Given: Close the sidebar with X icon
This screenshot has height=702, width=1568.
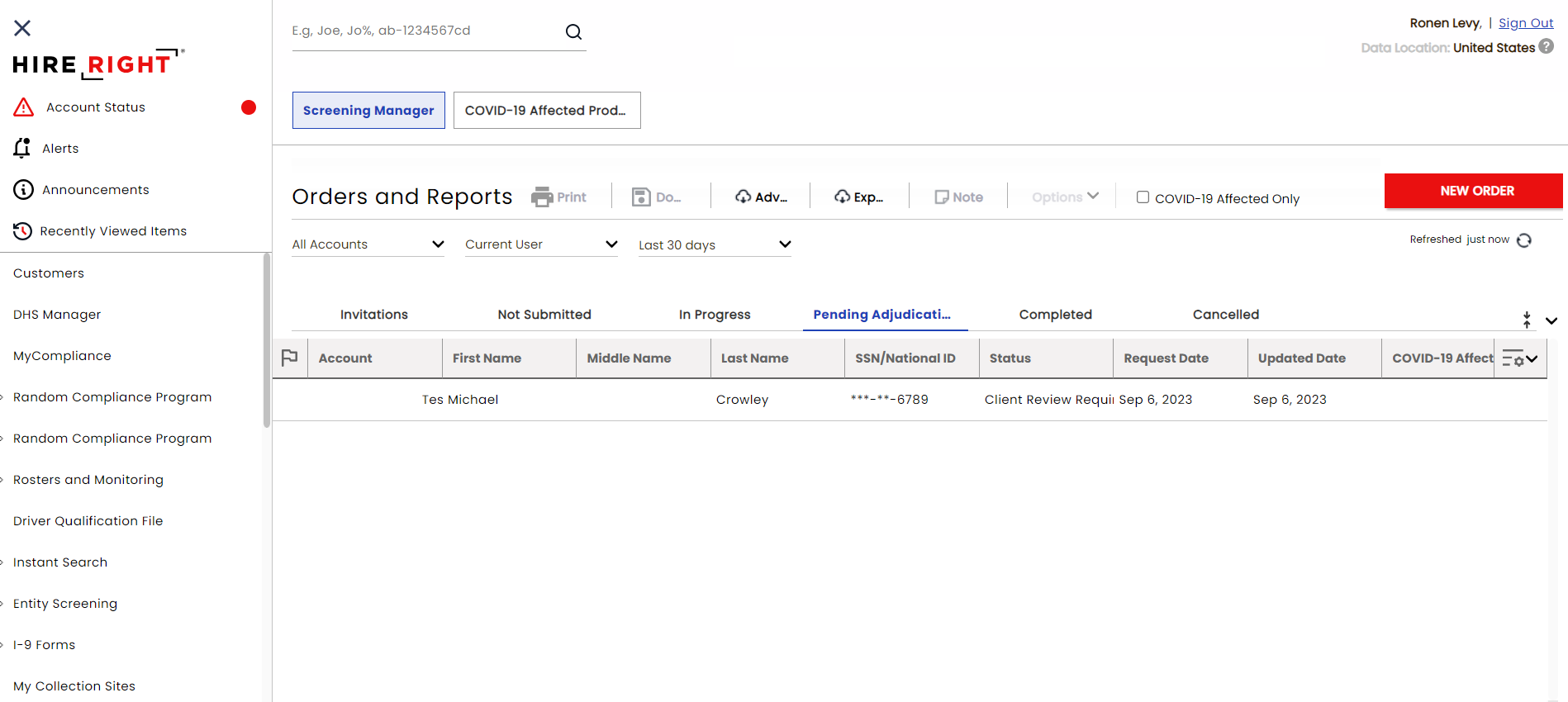Looking at the screenshot, I should tap(22, 28).
